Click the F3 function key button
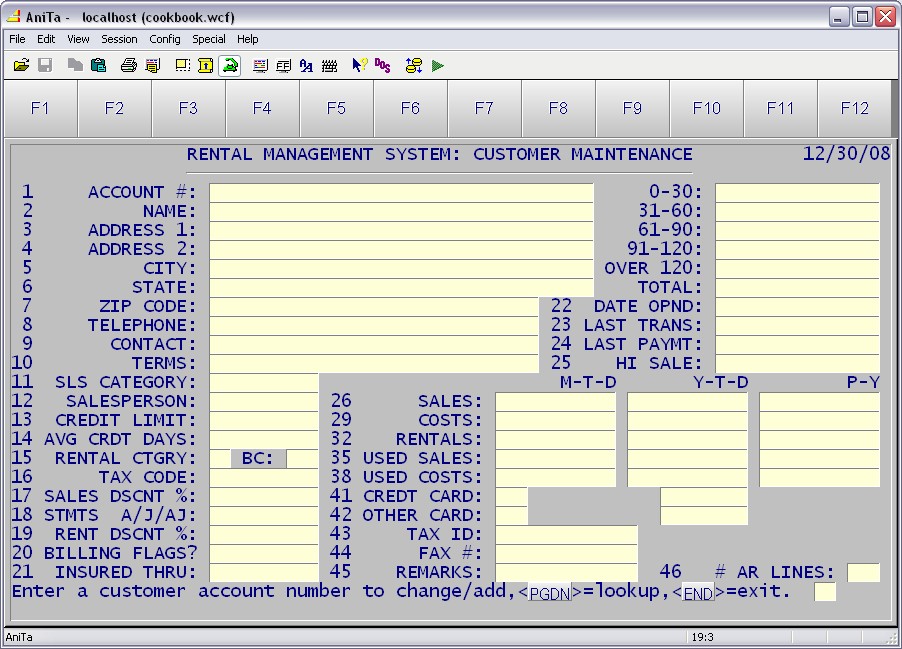This screenshot has width=902, height=649. click(x=188, y=108)
